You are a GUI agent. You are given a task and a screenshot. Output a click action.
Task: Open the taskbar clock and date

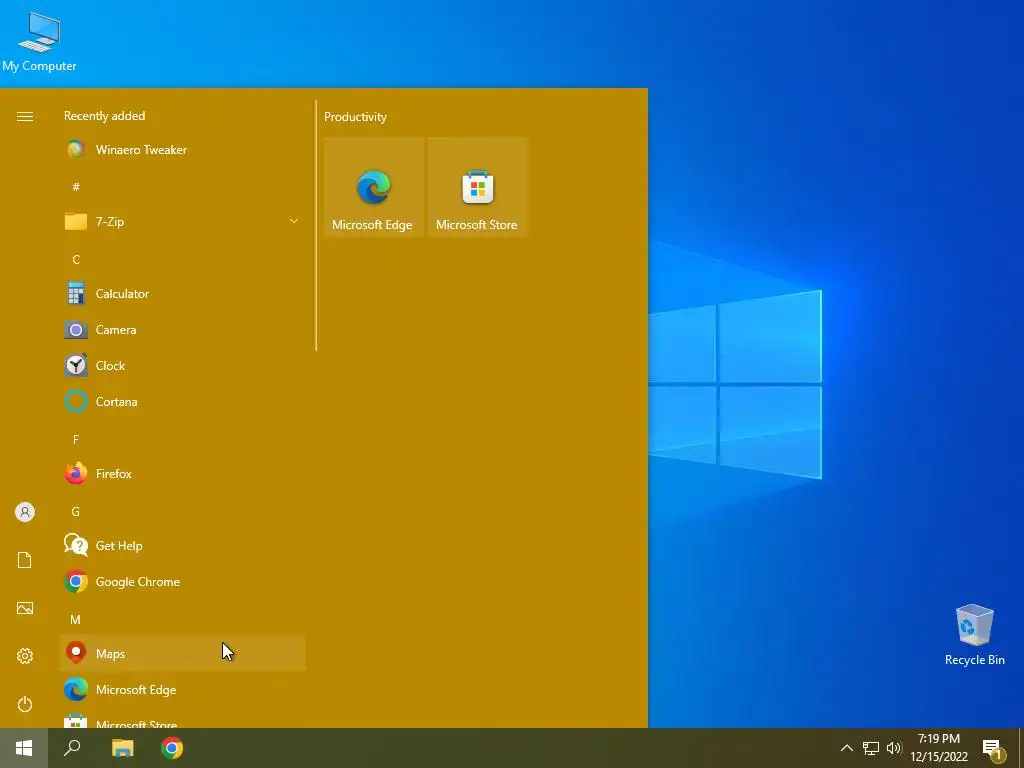point(939,748)
